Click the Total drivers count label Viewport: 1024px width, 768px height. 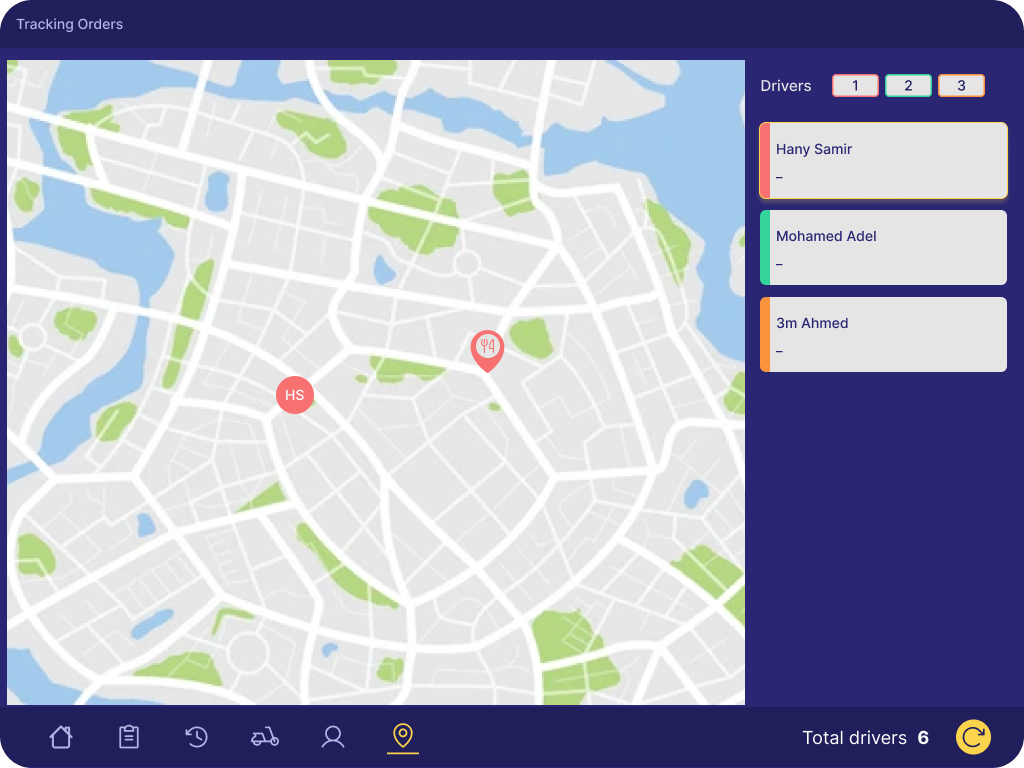coord(865,738)
